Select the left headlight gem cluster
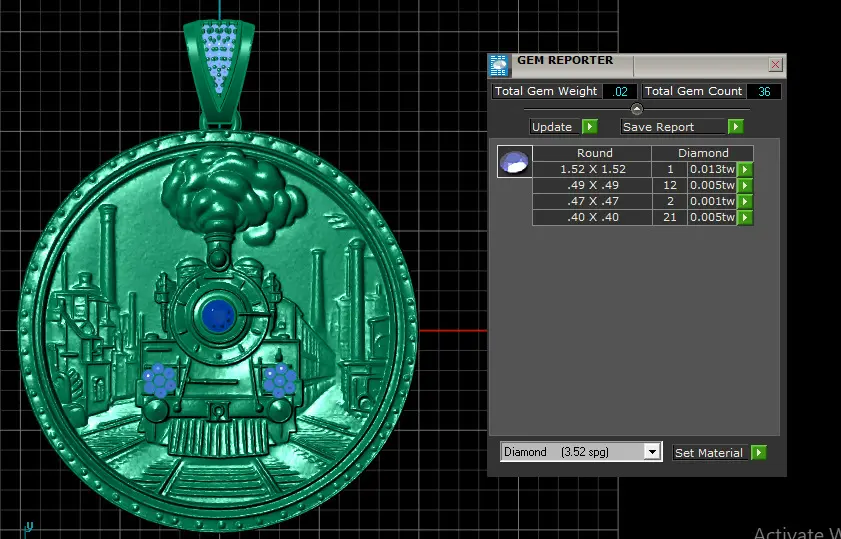This screenshot has width=841, height=539. tap(159, 380)
